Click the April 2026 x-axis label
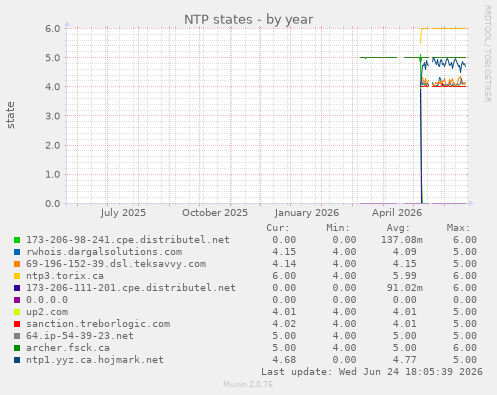Viewport: 497px width, 395px height. (x=397, y=213)
